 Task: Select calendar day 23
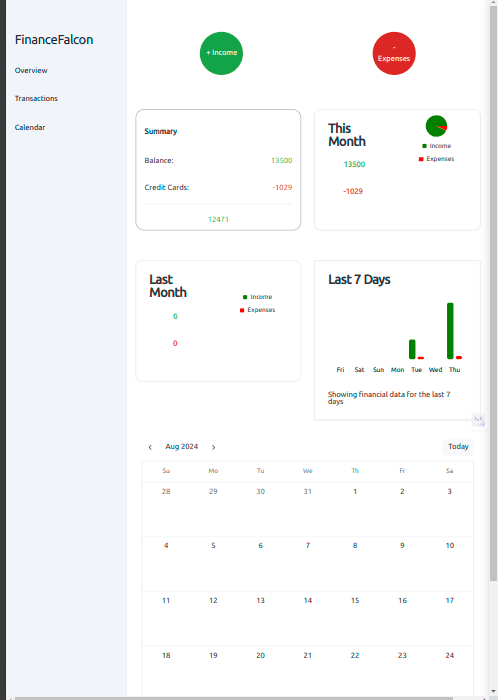(x=403, y=655)
